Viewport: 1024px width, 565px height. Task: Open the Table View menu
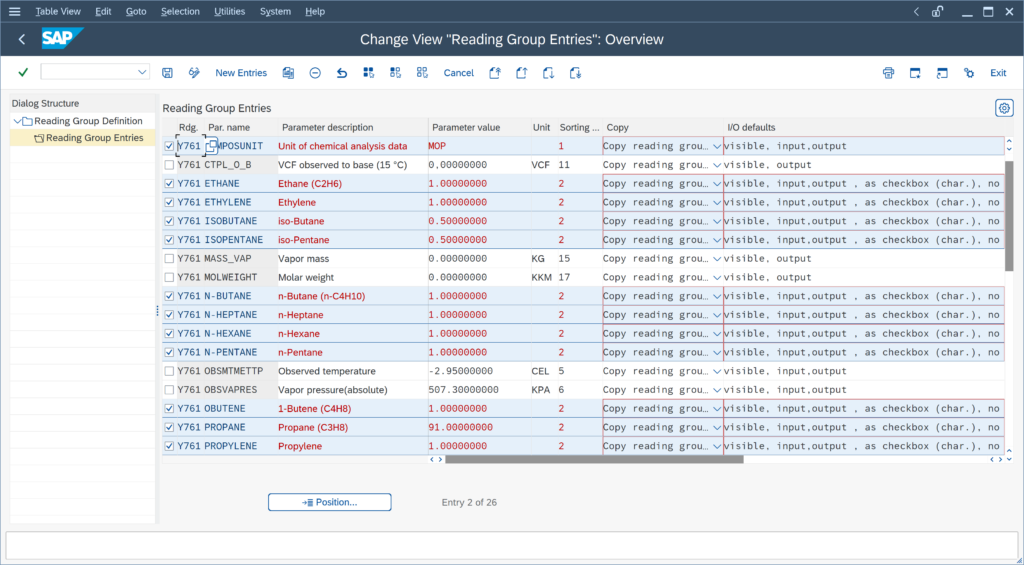[57, 11]
